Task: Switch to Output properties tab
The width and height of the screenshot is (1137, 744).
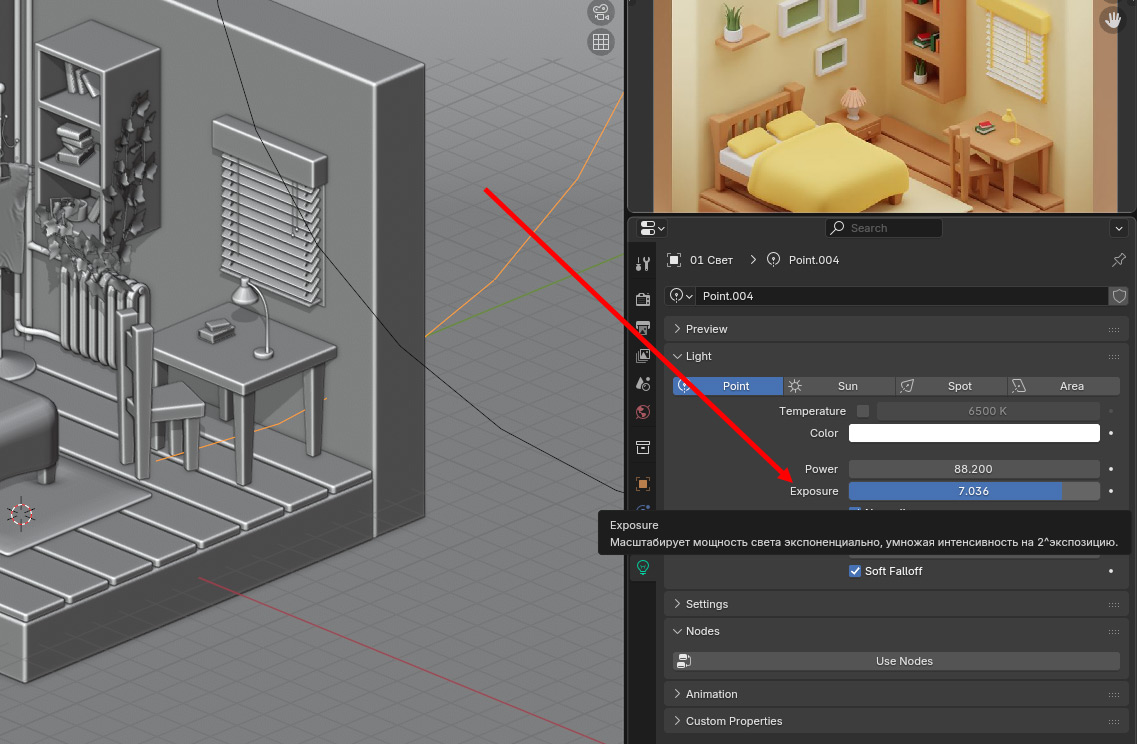Action: (x=643, y=327)
